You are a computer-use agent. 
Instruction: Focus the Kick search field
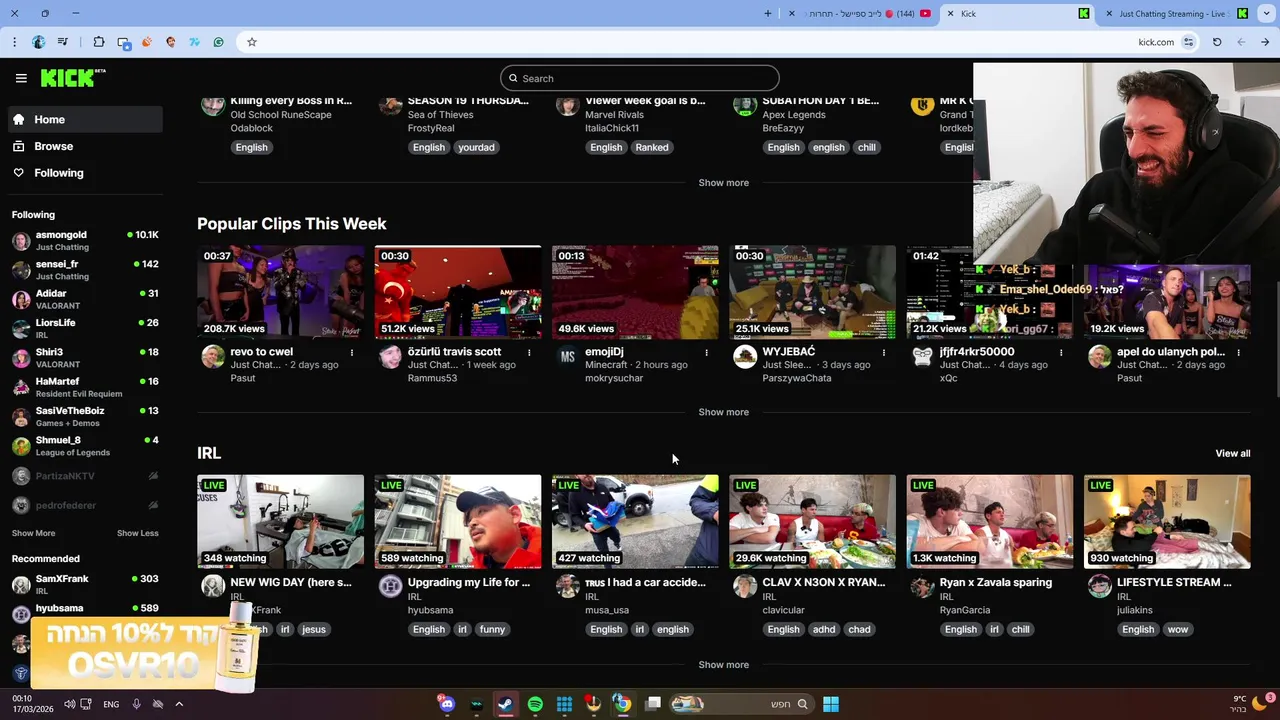point(640,78)
